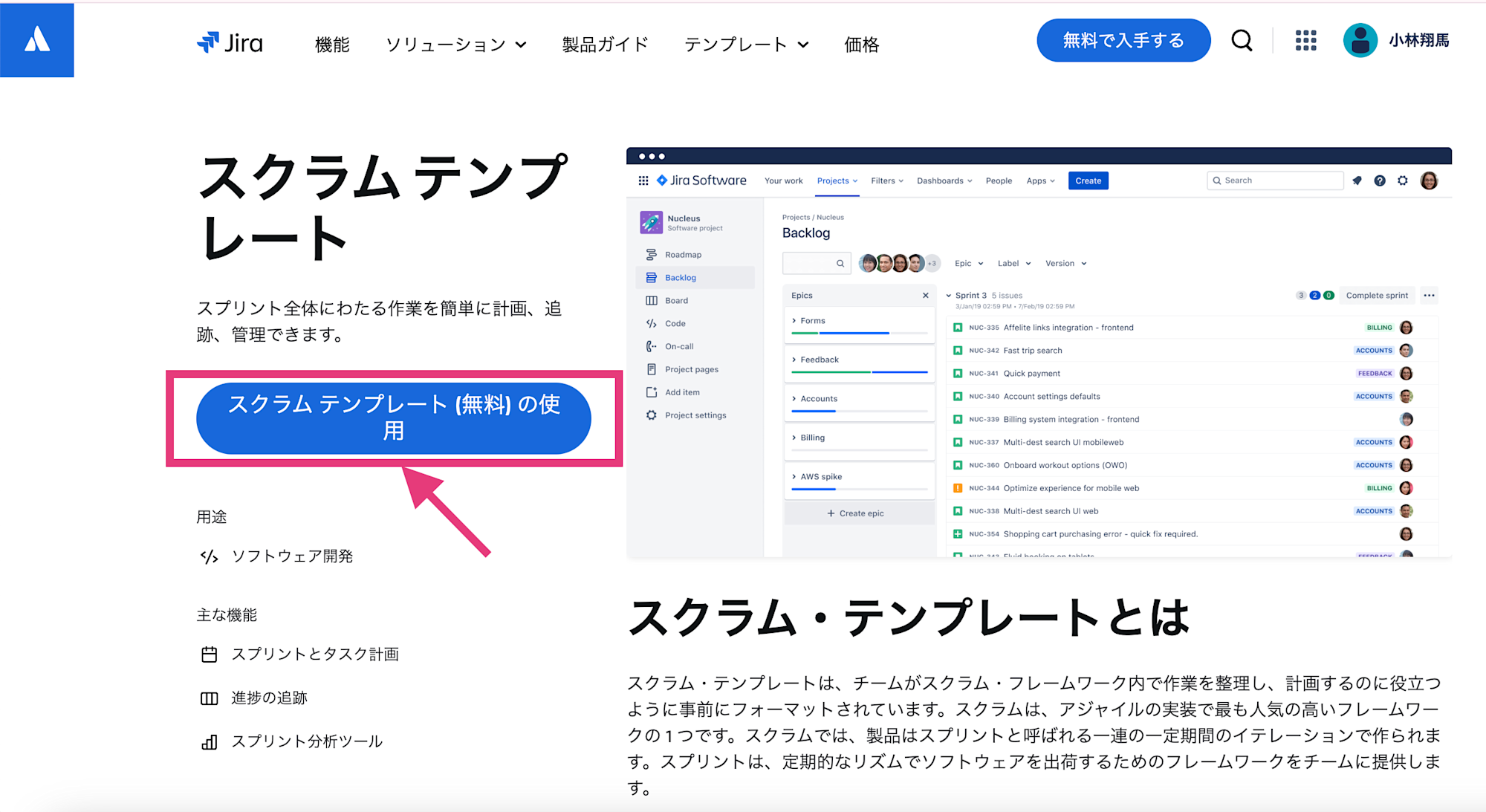
Task: Open the Dashboards dropdown in preview
Action: [944, 181]
